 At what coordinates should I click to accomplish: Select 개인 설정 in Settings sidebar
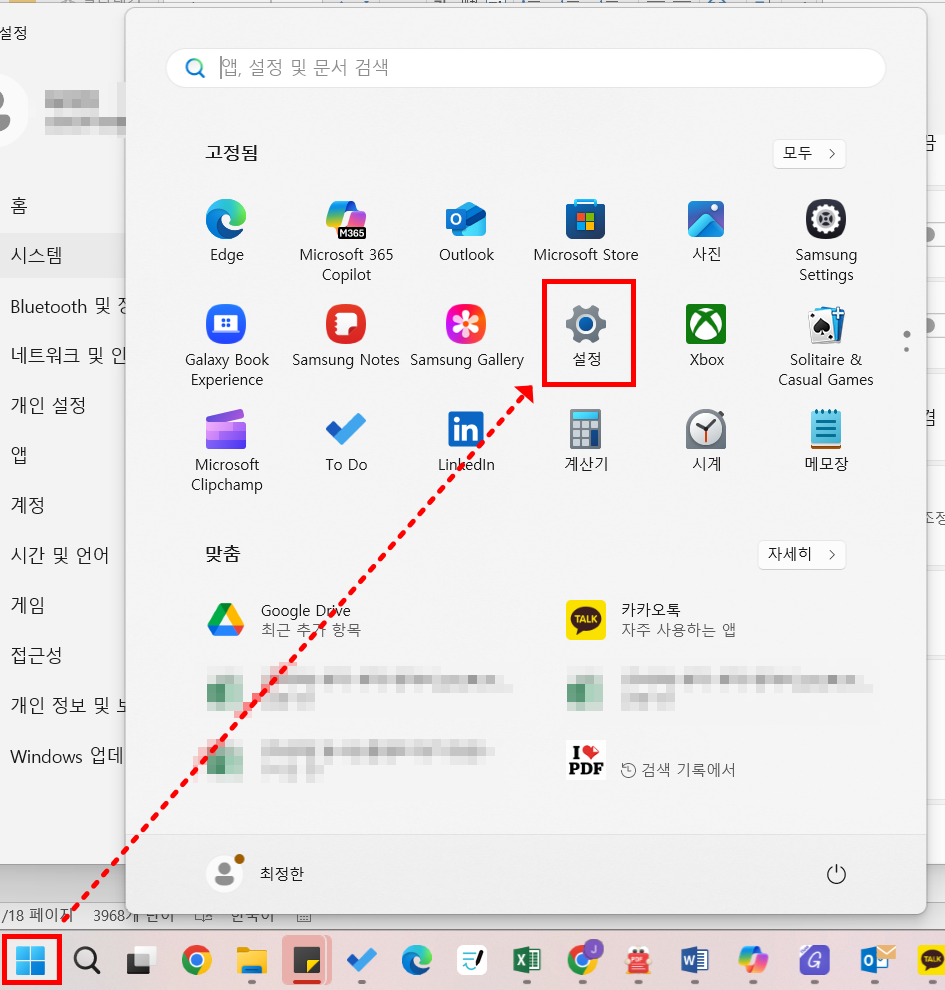48,405
